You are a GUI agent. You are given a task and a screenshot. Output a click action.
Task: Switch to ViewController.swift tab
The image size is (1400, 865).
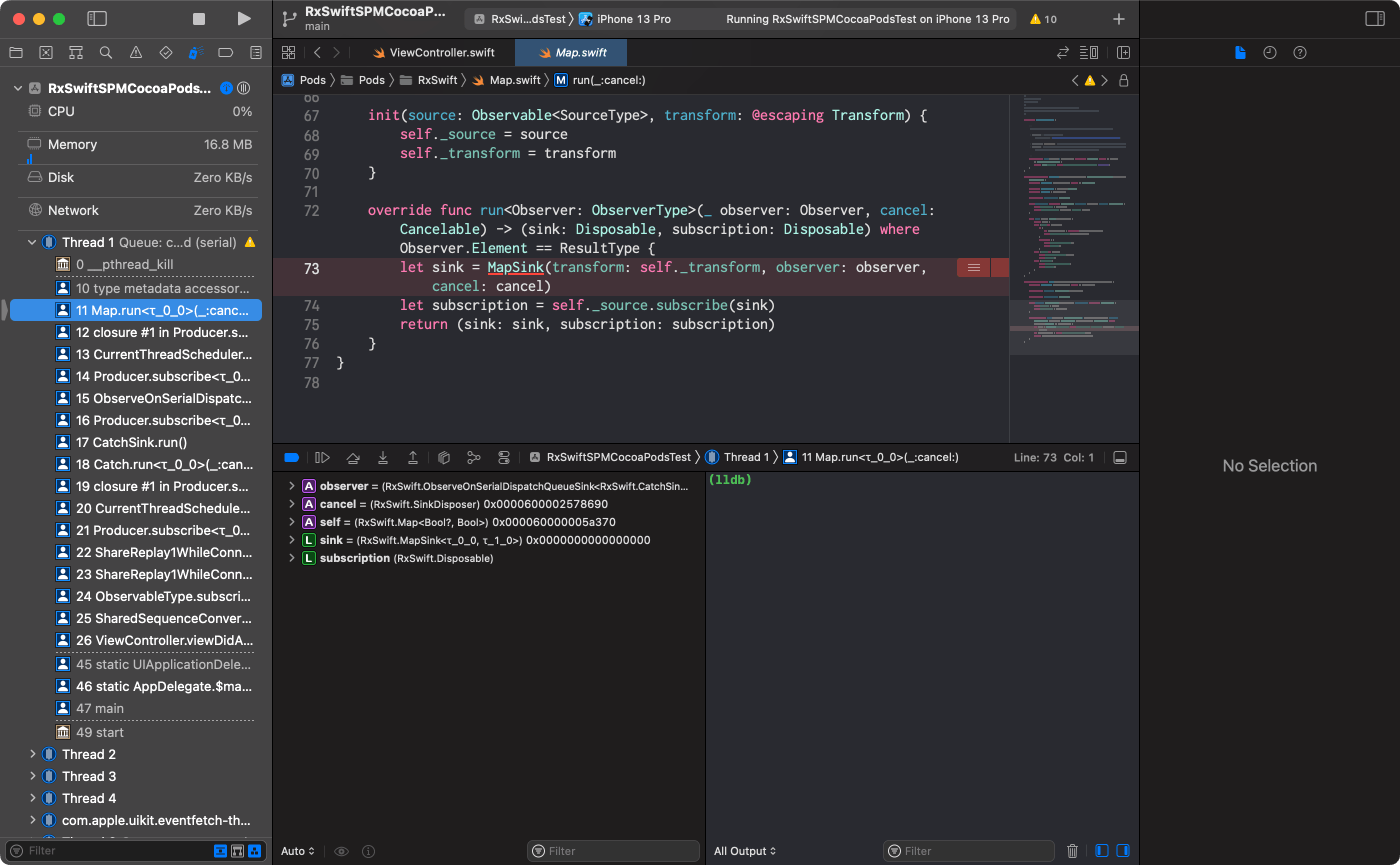[x=432, y=53]
